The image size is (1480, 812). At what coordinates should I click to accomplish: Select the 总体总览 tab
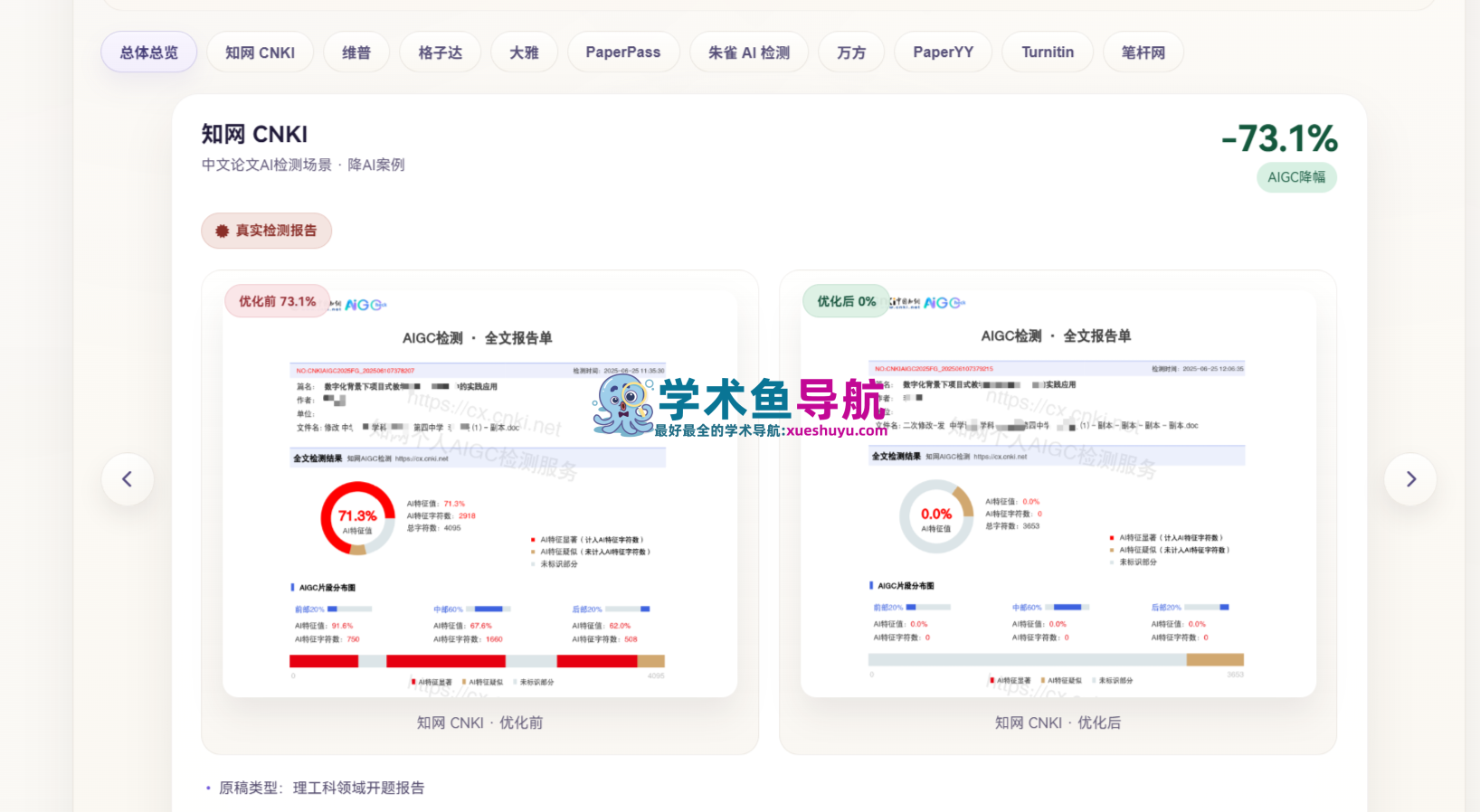coord(148,52)
